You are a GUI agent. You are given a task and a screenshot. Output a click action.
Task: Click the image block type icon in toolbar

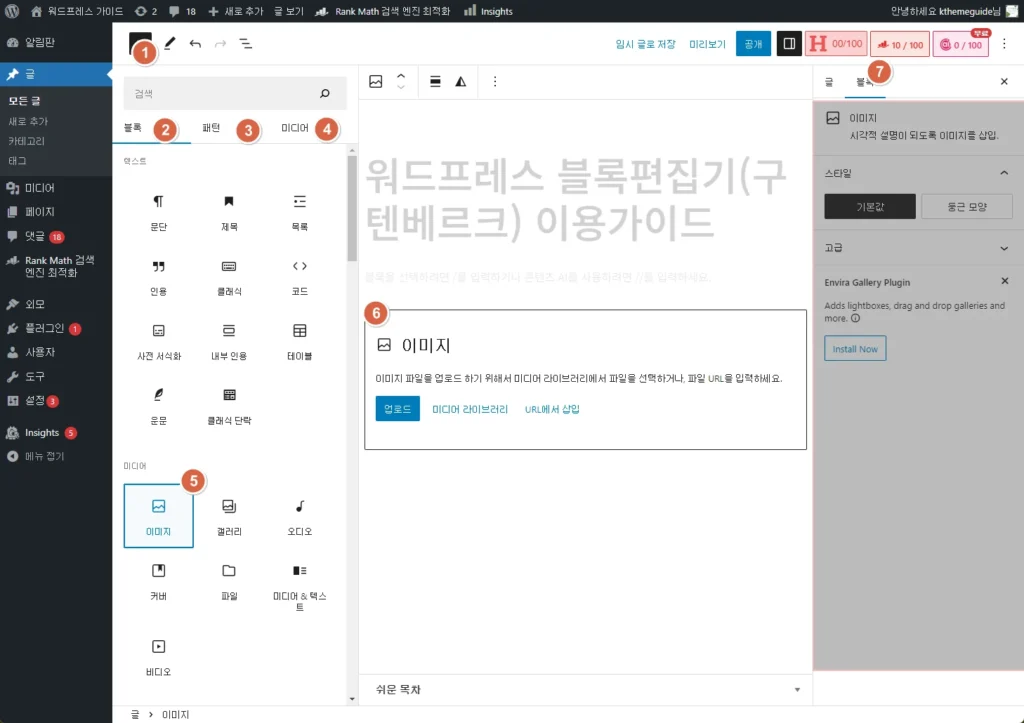click(376, 82)
